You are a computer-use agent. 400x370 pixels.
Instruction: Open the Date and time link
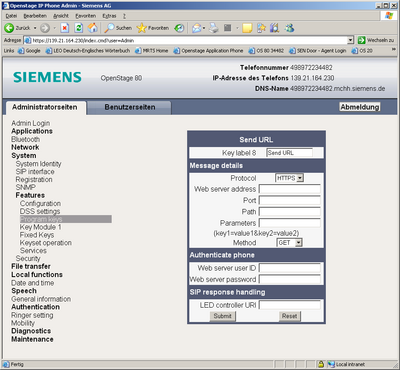(33, 283)
